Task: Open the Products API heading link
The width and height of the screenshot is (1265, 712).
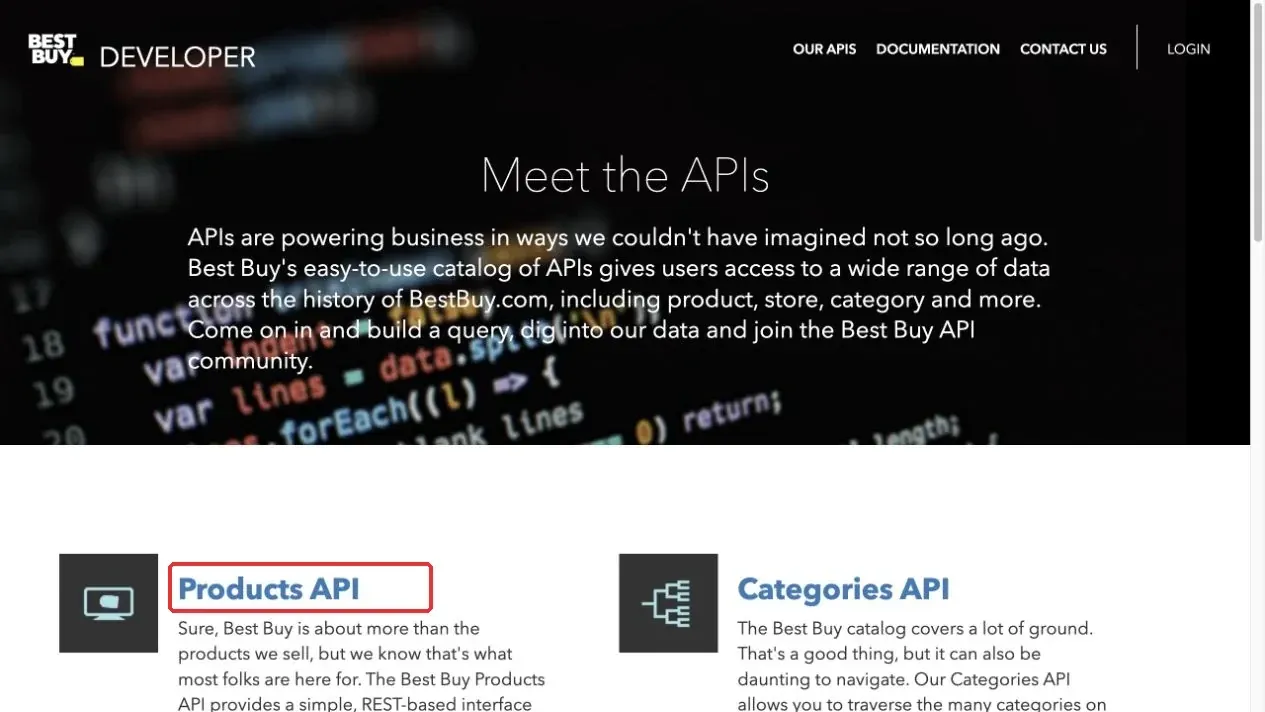Action: [x=269, y=589]
